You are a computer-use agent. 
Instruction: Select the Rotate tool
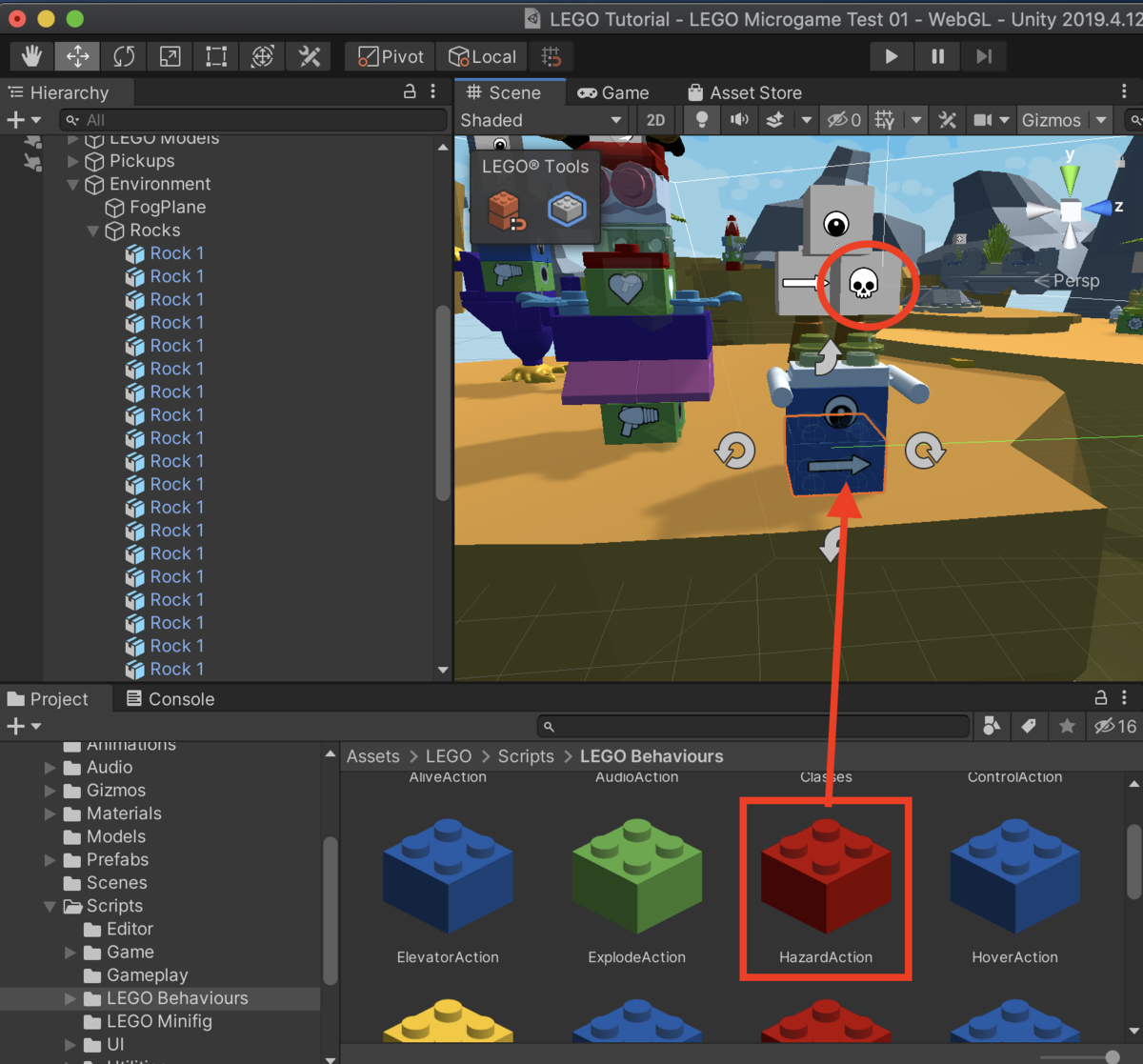pos(124,56)
